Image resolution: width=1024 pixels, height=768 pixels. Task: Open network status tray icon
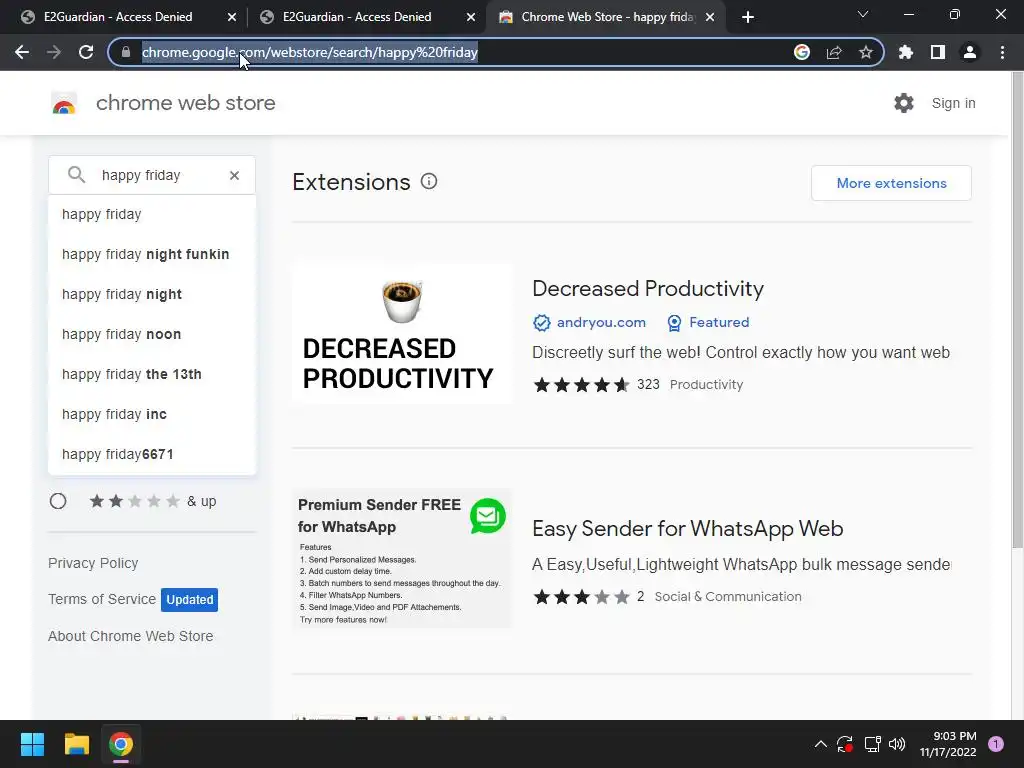click(x=872, y=744)
